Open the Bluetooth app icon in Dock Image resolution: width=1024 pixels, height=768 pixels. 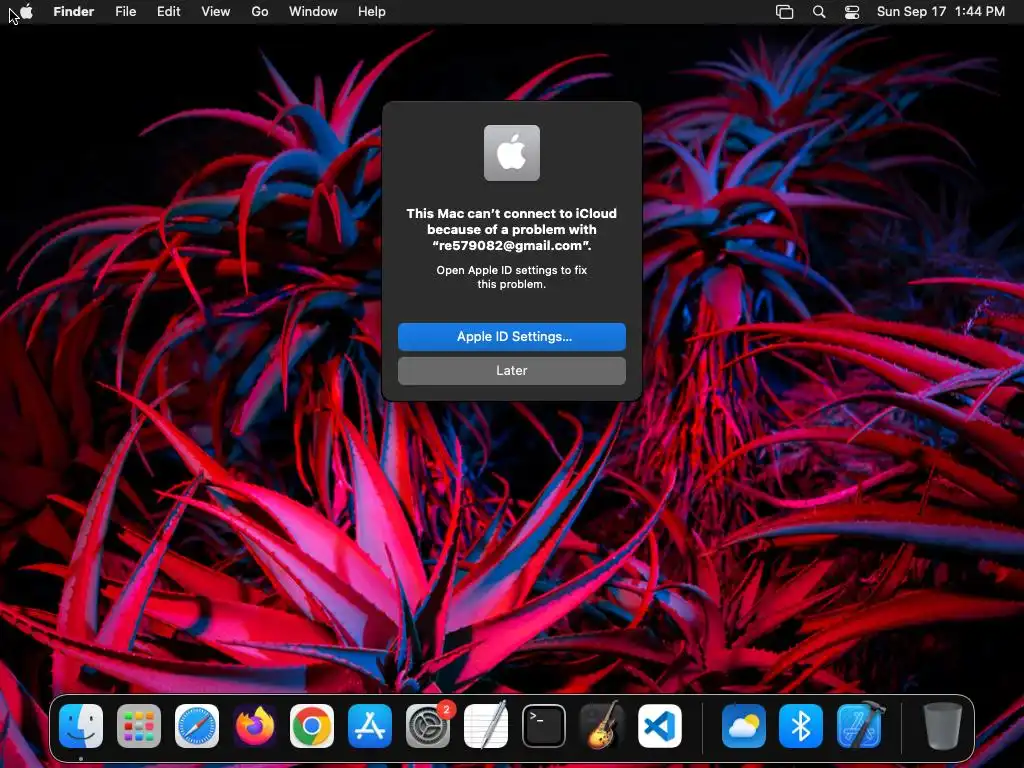pyautogui.click(x=801, y=726)
